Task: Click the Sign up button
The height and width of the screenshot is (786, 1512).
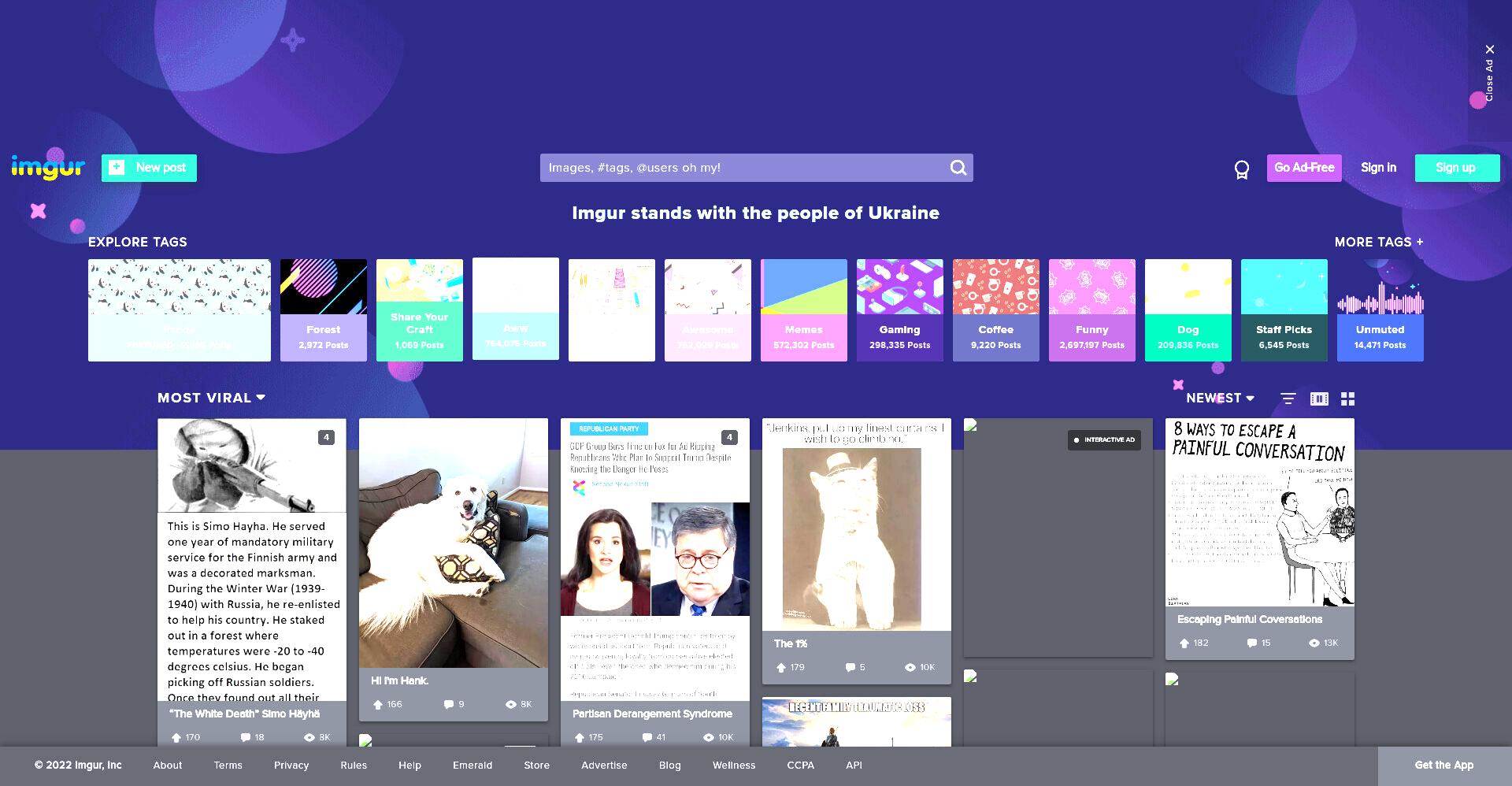Action: pyautogui.click(x=1457, y=168)
